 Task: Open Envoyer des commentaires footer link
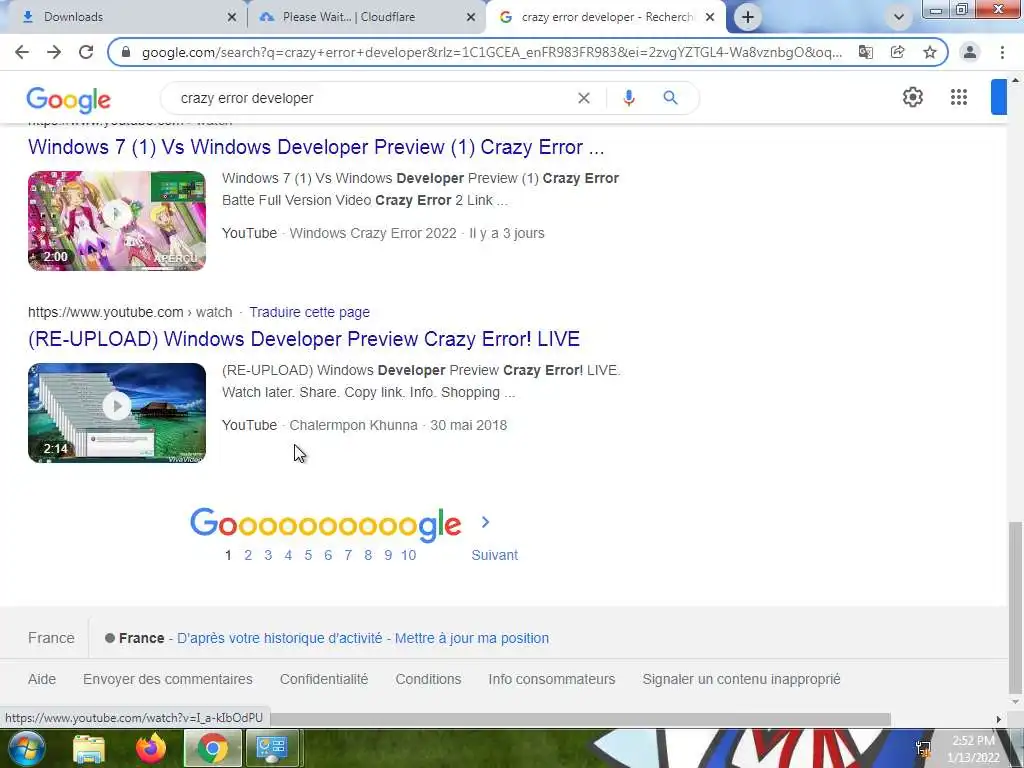[x=168, y=679]
